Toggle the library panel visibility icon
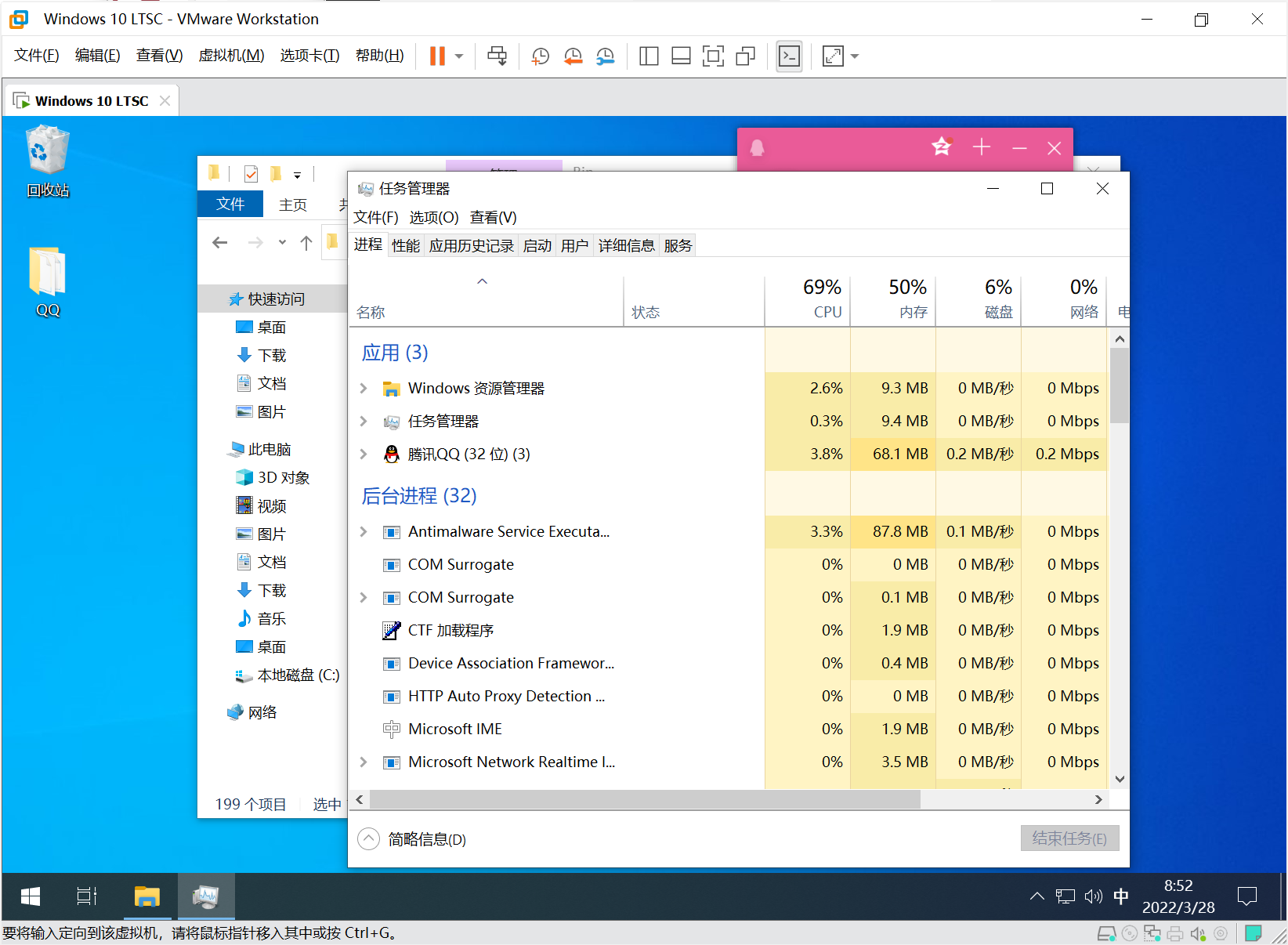Image resolution: width=1288 pixels, height=945 pixels. (x=649, y=56)
